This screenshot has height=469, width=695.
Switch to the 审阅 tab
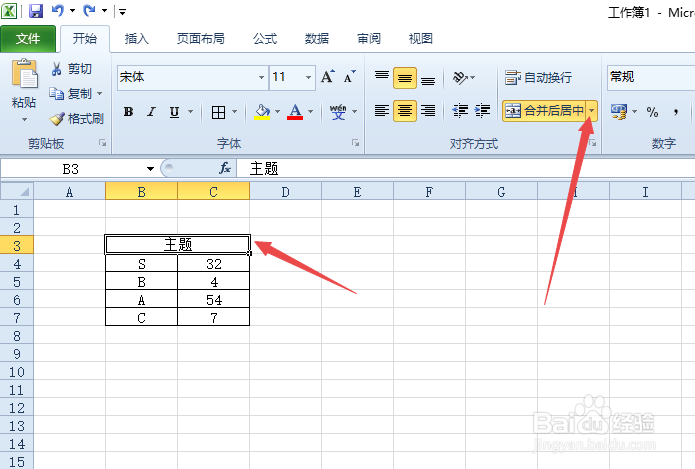click(369, 39)
